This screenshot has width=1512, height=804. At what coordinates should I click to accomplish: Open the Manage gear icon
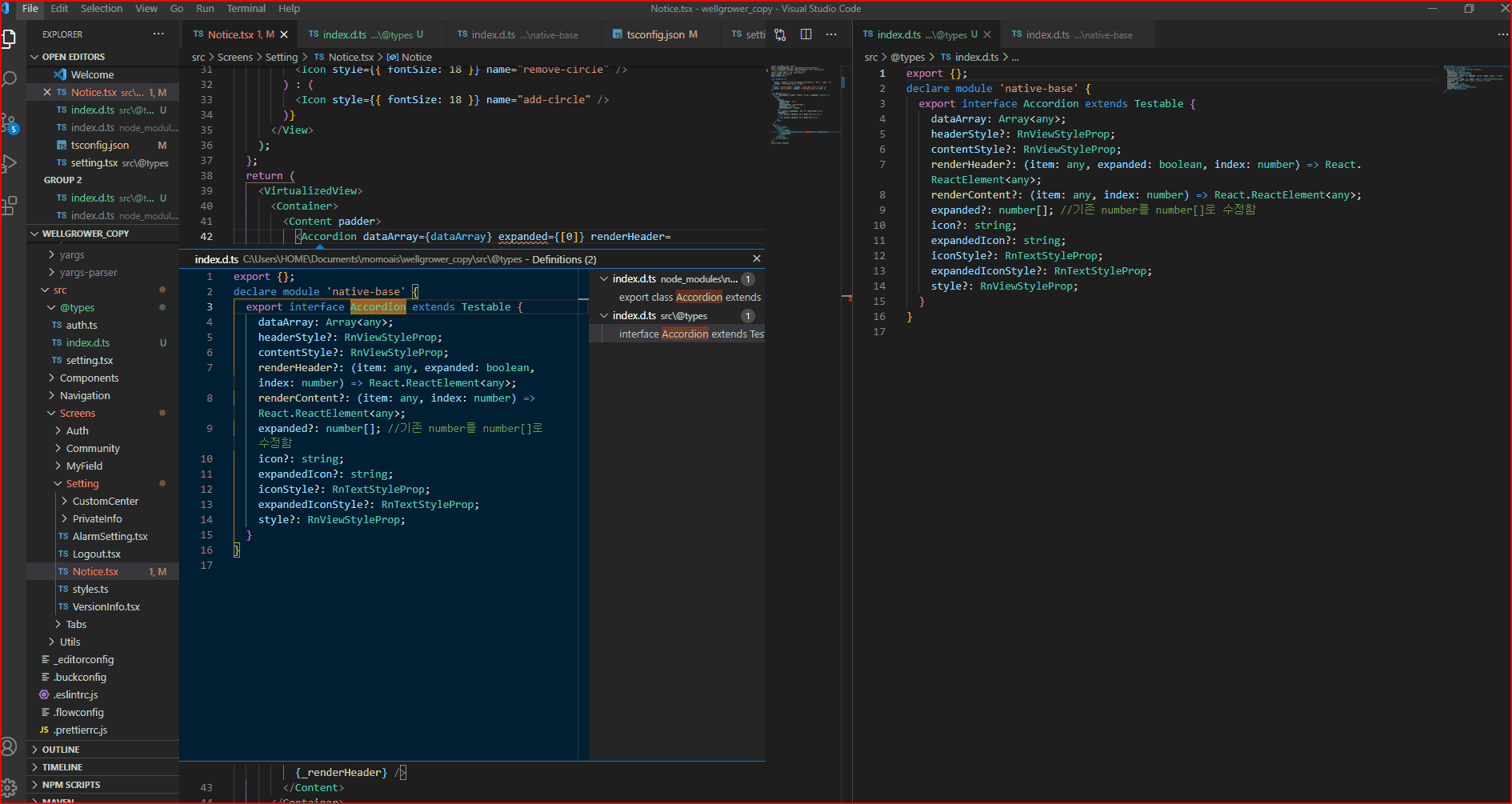(10, 788)
